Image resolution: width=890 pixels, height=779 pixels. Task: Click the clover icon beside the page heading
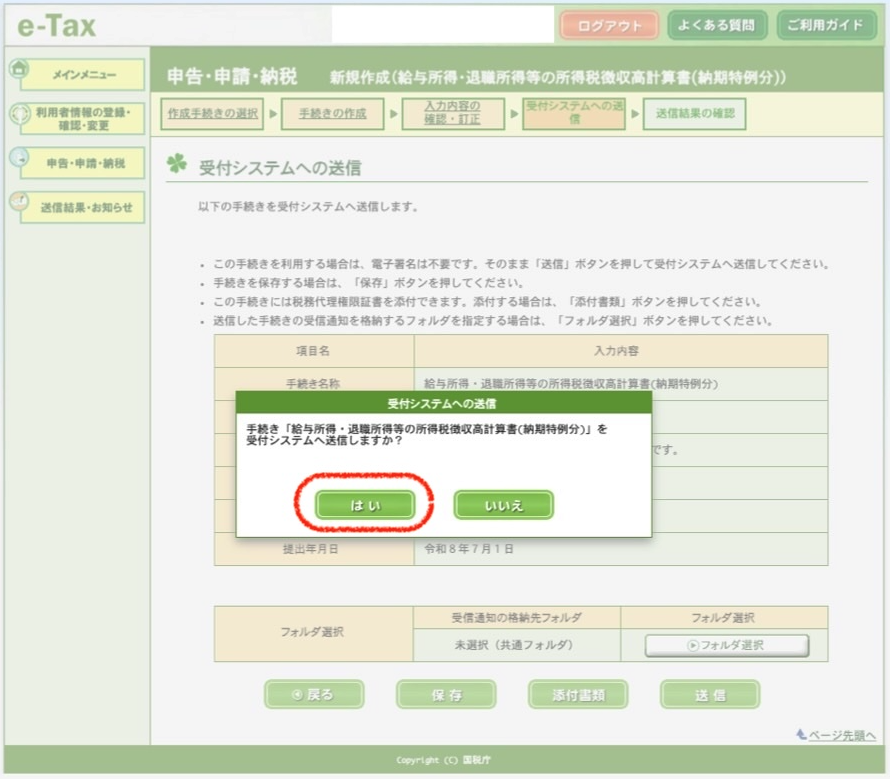click(177, 164)
